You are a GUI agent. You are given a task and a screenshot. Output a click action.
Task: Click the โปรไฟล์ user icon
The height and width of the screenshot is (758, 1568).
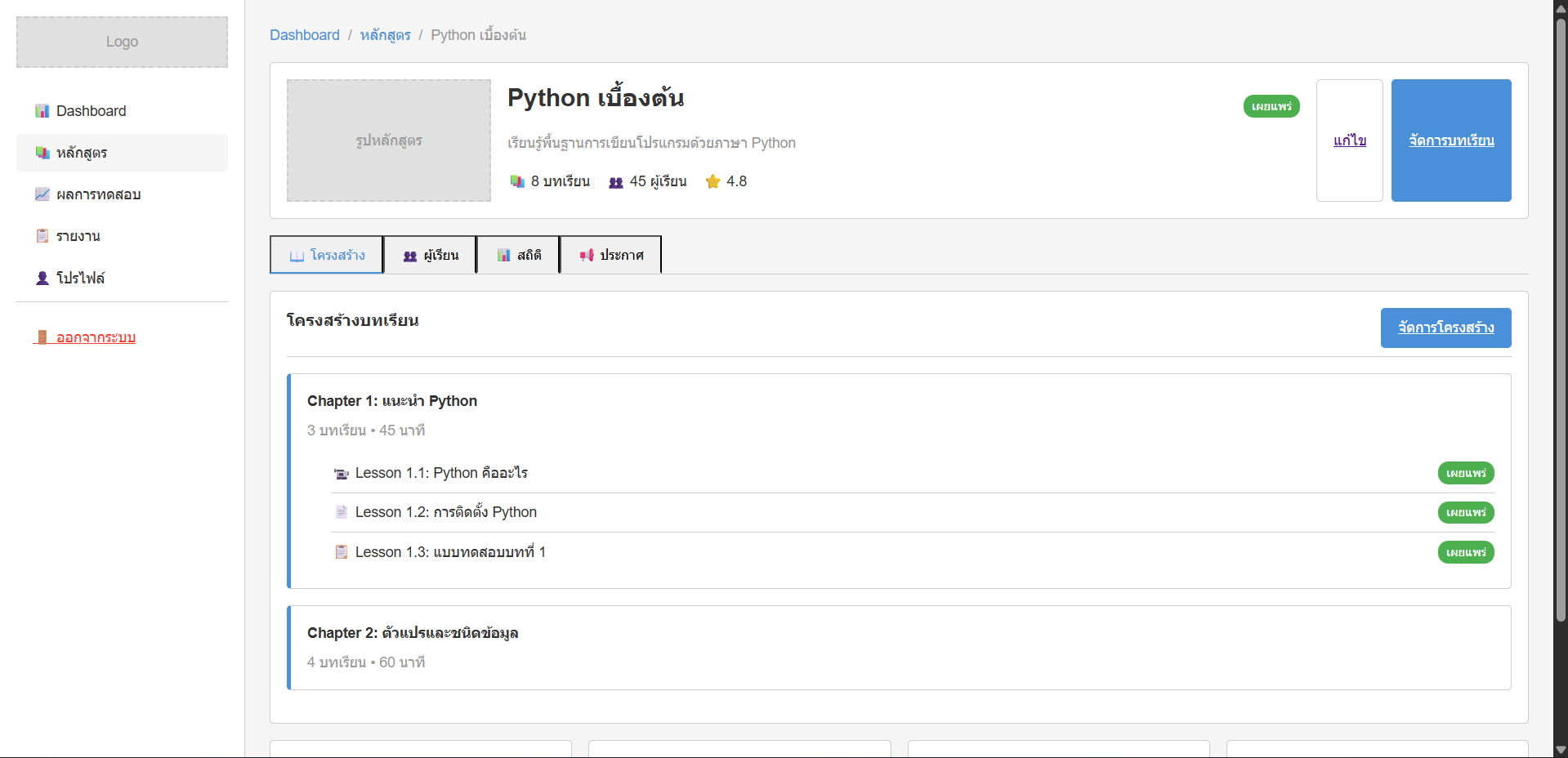[x=42, y=278]
